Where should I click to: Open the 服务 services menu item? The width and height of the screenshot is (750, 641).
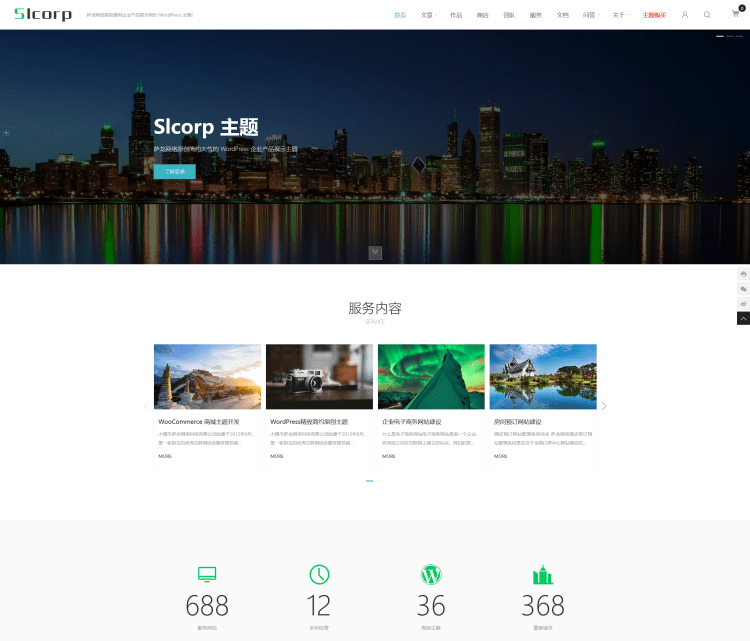pos(536,15)
